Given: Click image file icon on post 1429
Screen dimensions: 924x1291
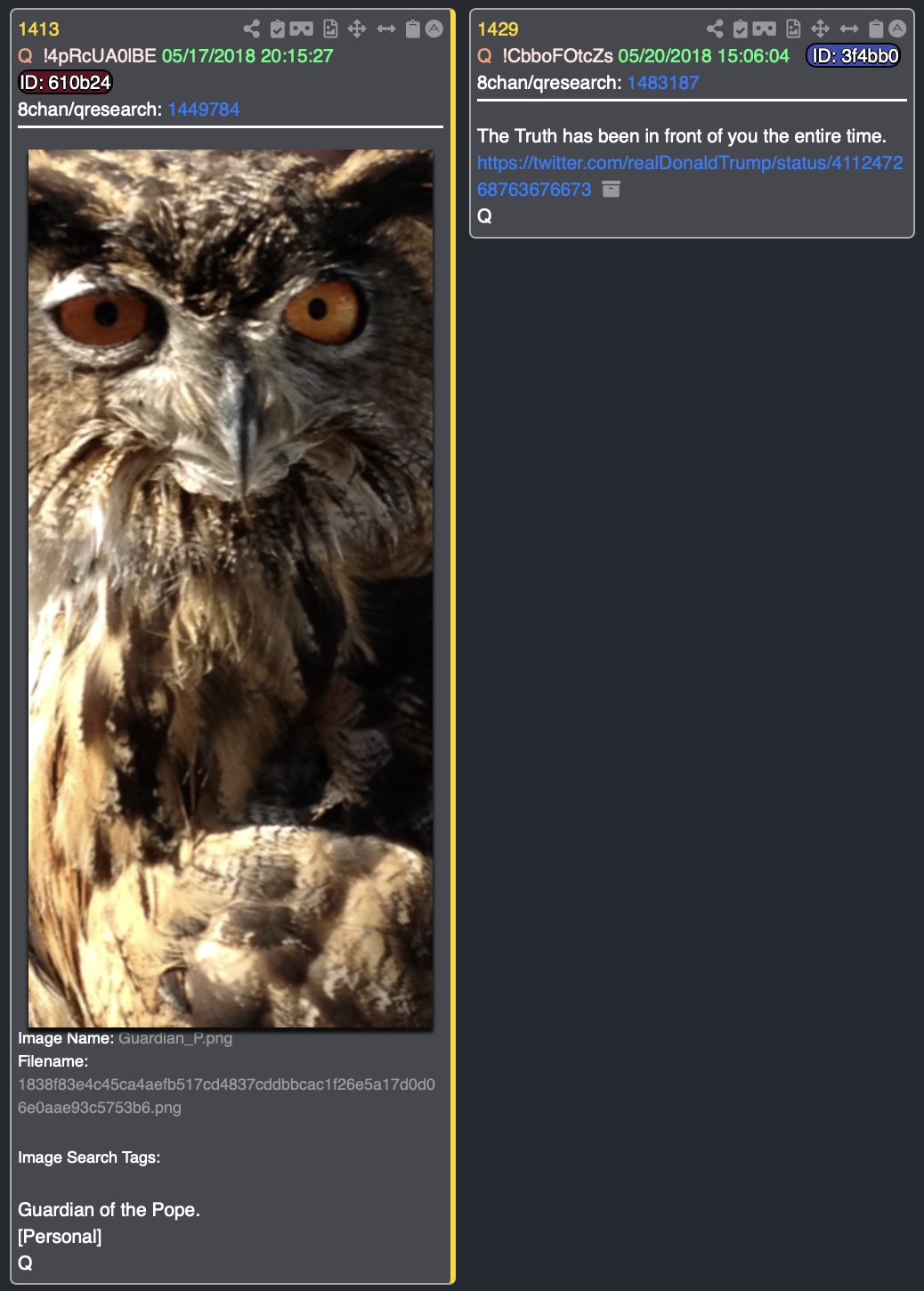Looking at the screenshot, I should [x=793, y=28].
